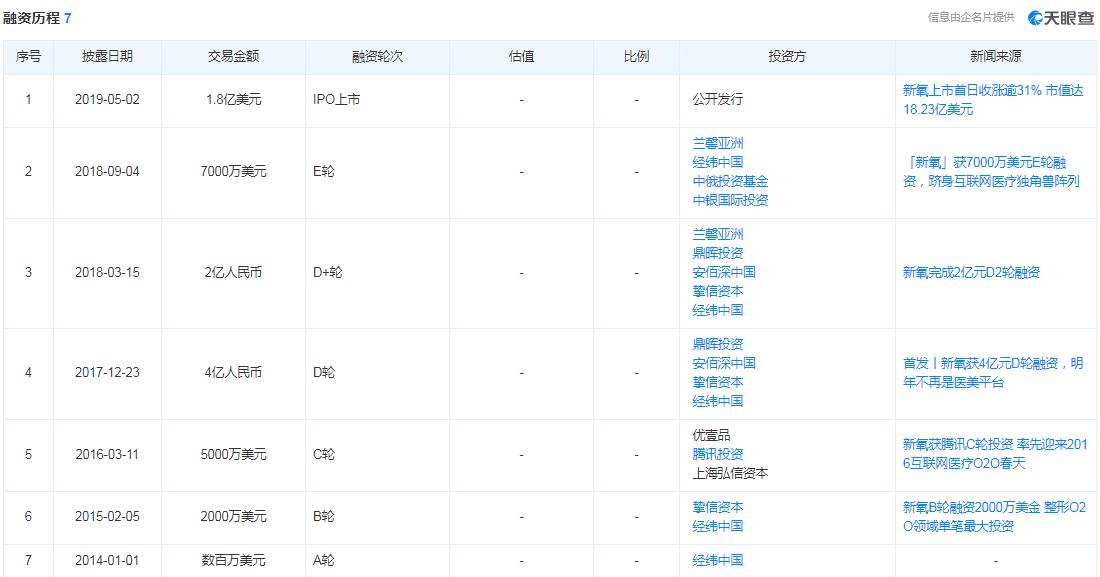Click amount cell 7000万美元
This screenshot has height=577, width=1100.
pos(234,171)
